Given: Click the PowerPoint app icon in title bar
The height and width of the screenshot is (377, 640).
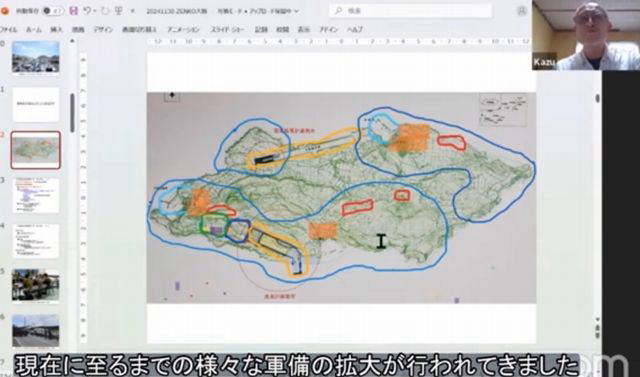Looking at the screenshot, I should click(5, 11).
